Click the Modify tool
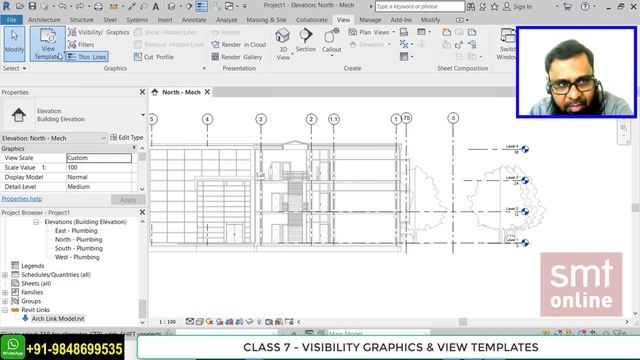640x360 pixels. tap(14, 44)
